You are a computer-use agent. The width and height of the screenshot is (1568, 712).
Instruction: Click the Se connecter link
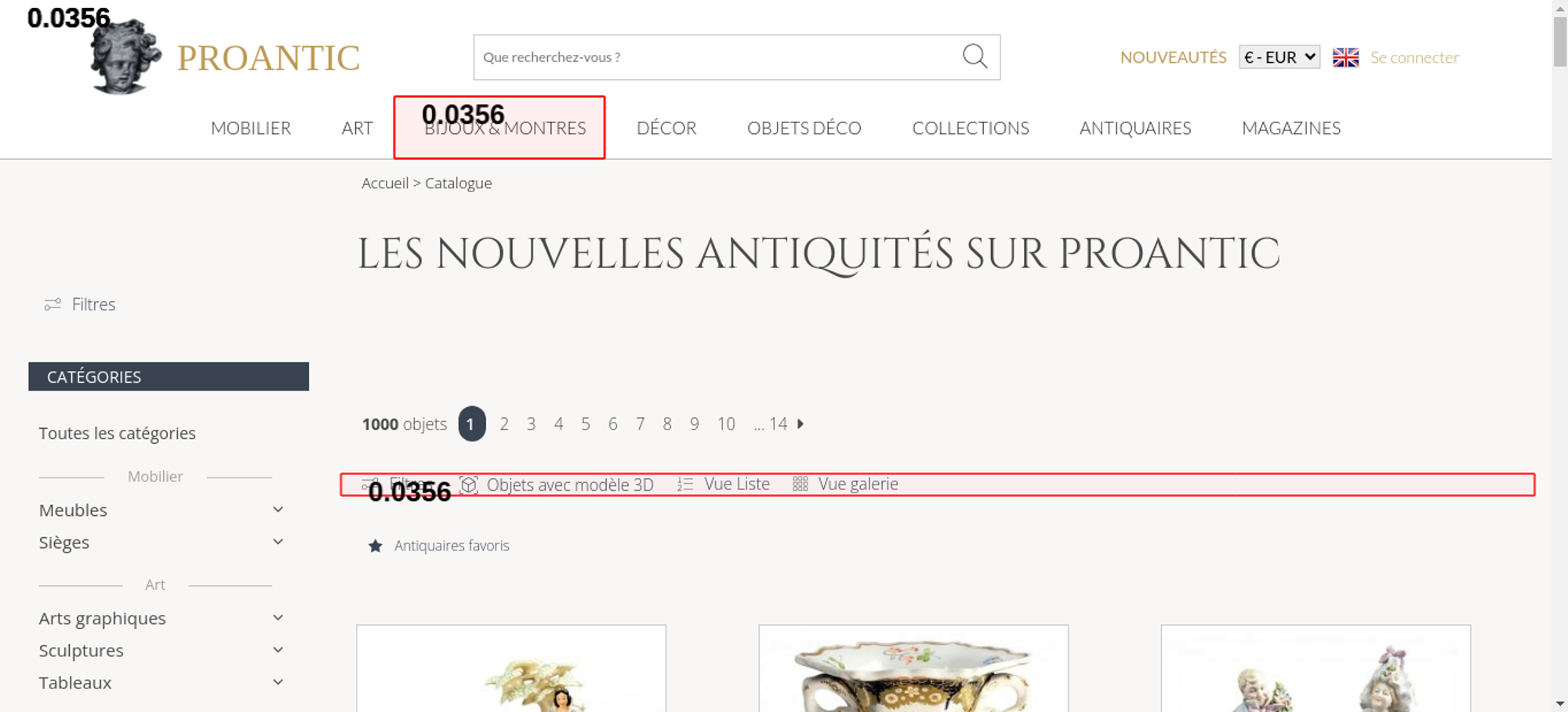tap(1414, 57)
